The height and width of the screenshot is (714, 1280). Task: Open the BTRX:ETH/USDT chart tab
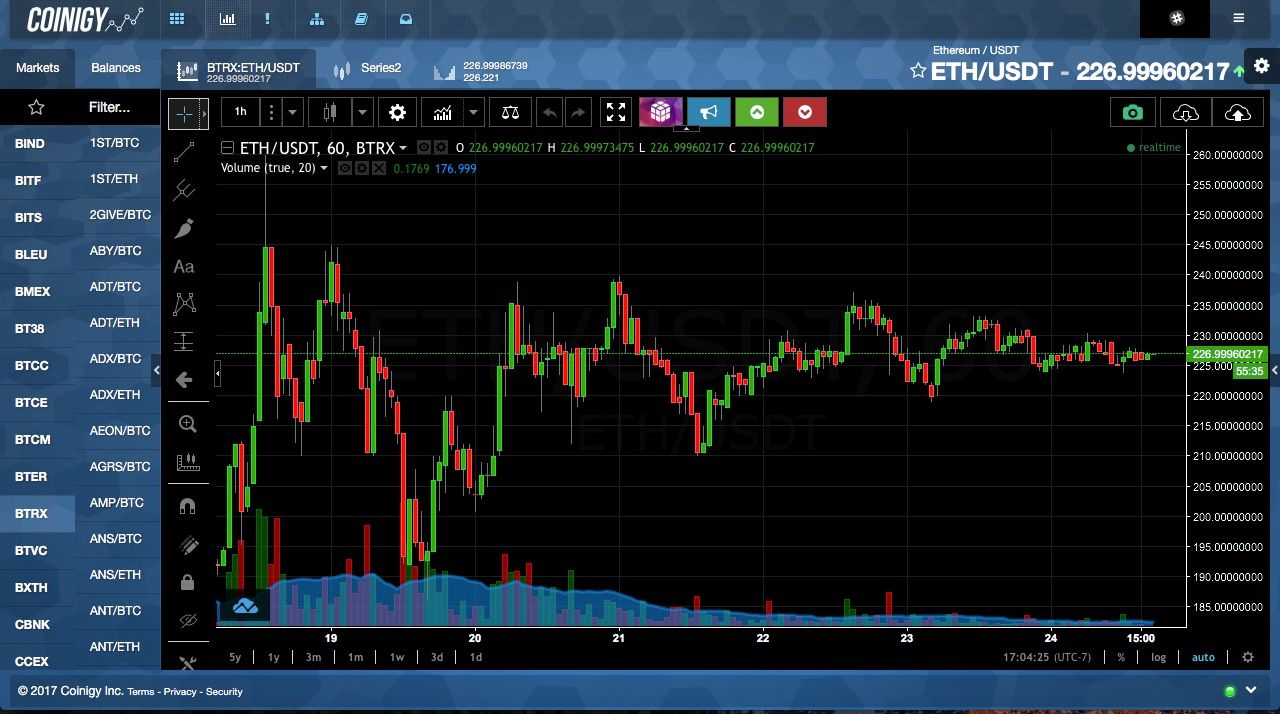click(239, 70)
